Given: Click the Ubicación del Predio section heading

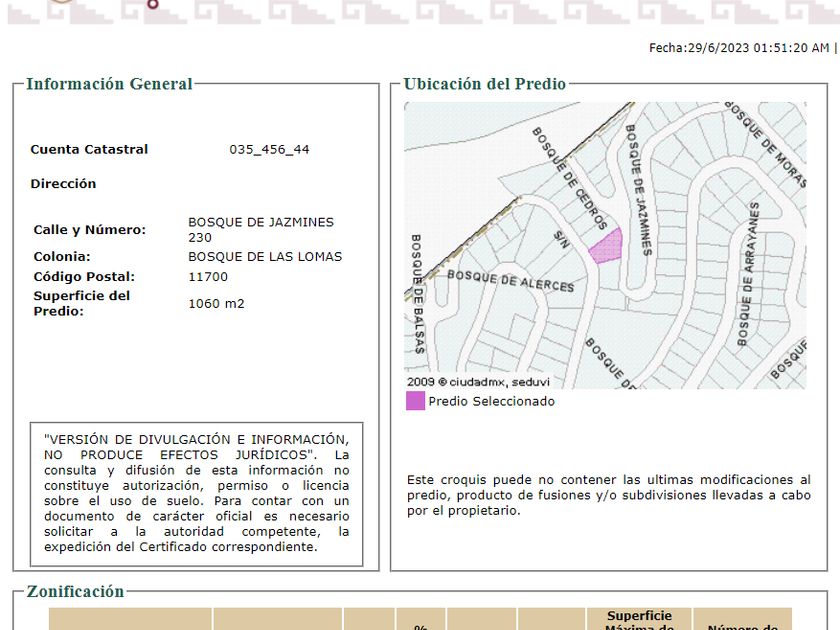Looking at the screenshot, I should click(484, 84).
